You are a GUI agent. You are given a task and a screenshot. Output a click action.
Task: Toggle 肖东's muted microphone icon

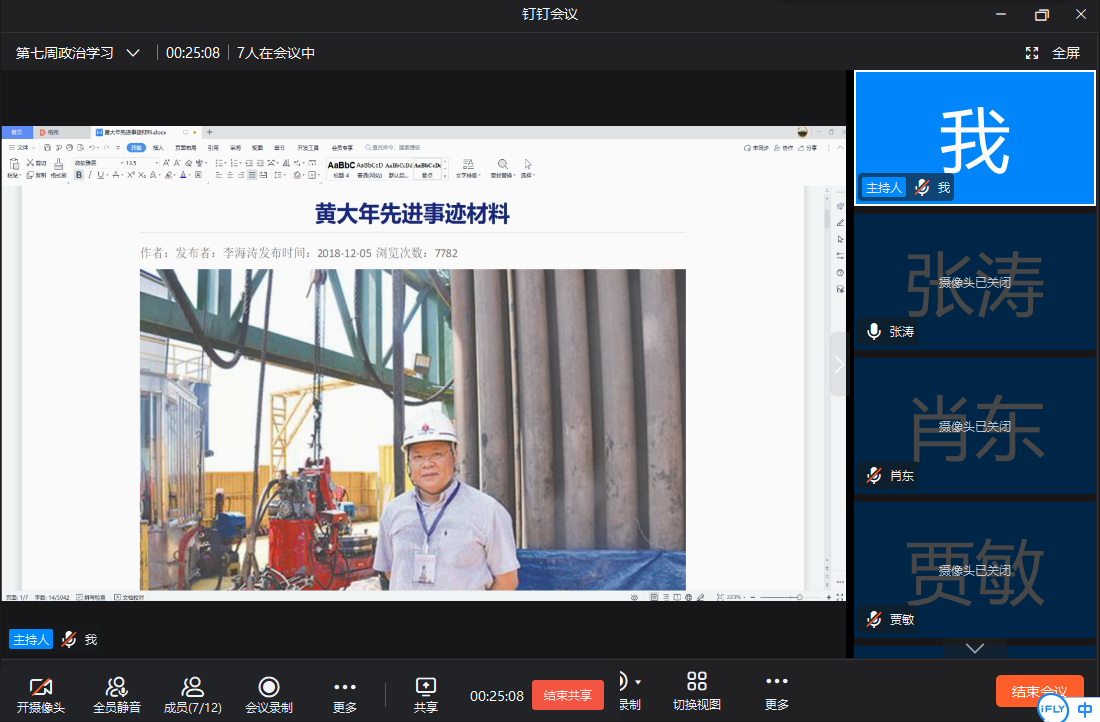click(x=874, y=476)
